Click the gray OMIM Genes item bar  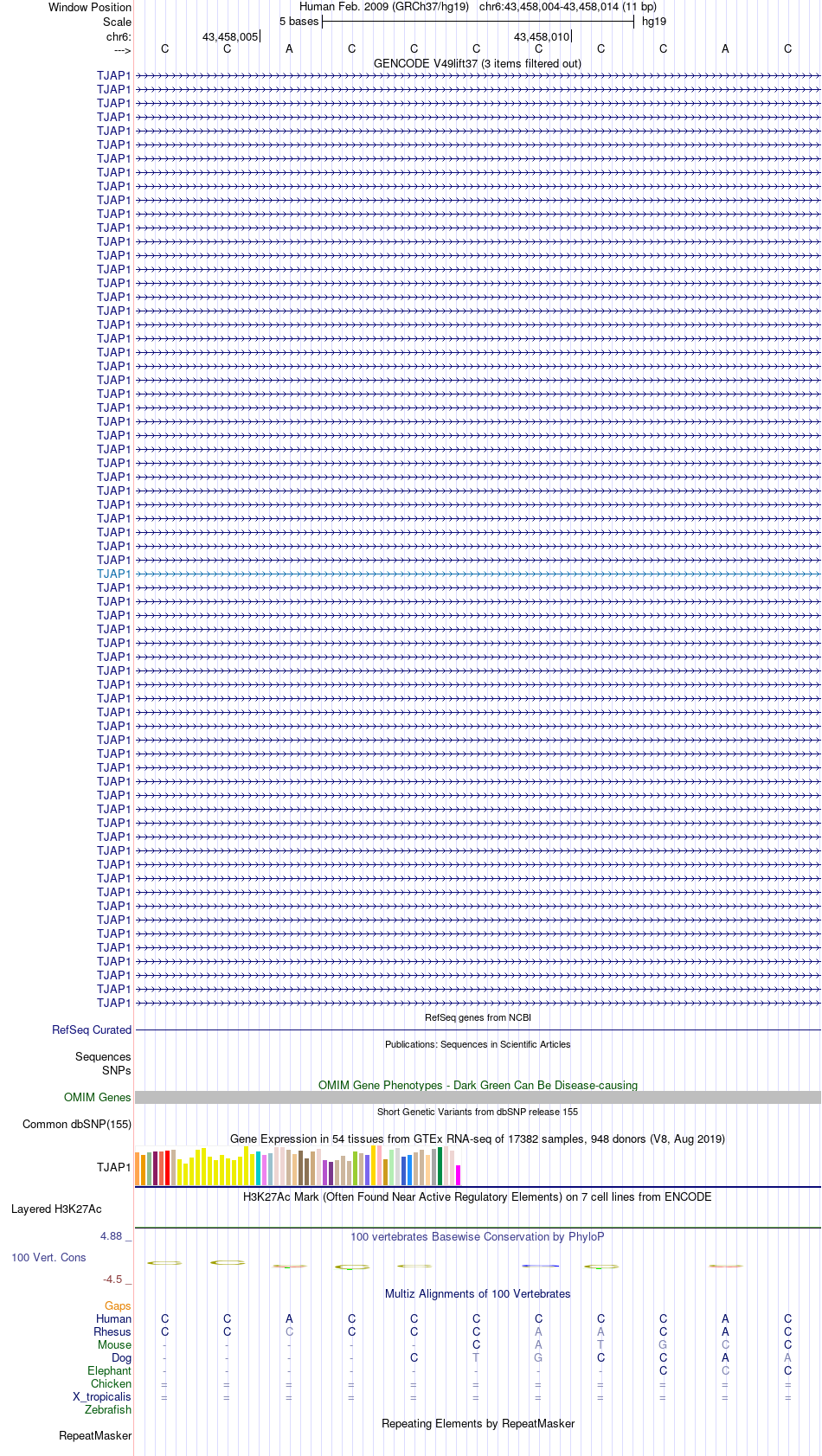[478, 1097]
